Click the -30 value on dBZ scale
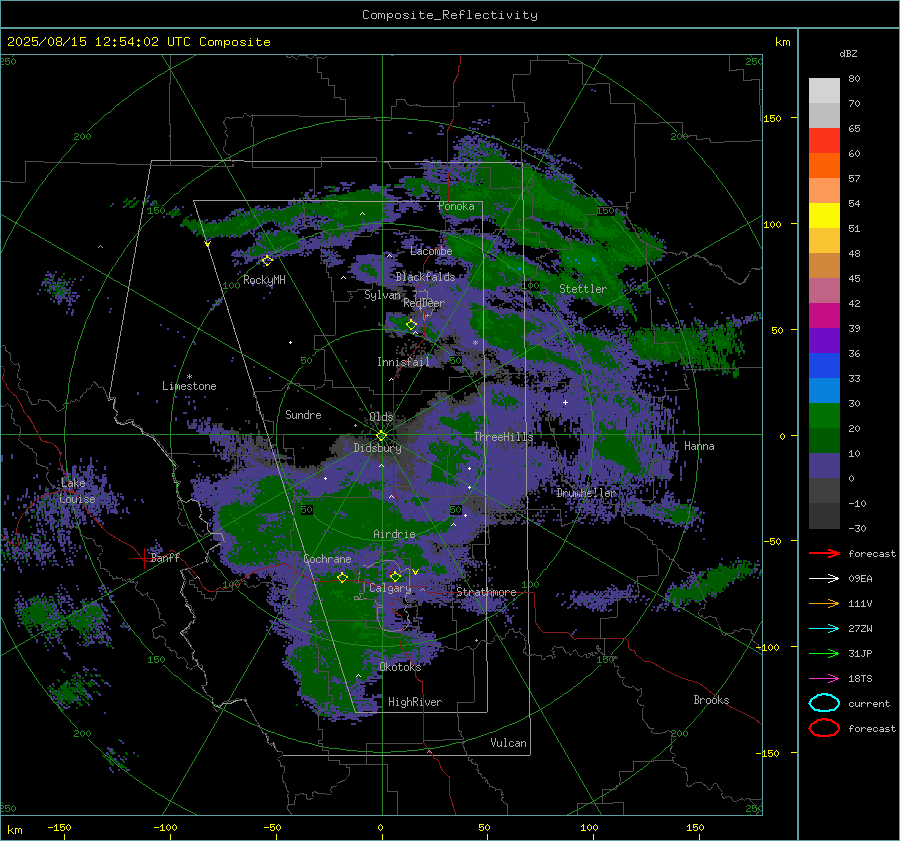Screen dimensions: 900x841 click(858, 528)
